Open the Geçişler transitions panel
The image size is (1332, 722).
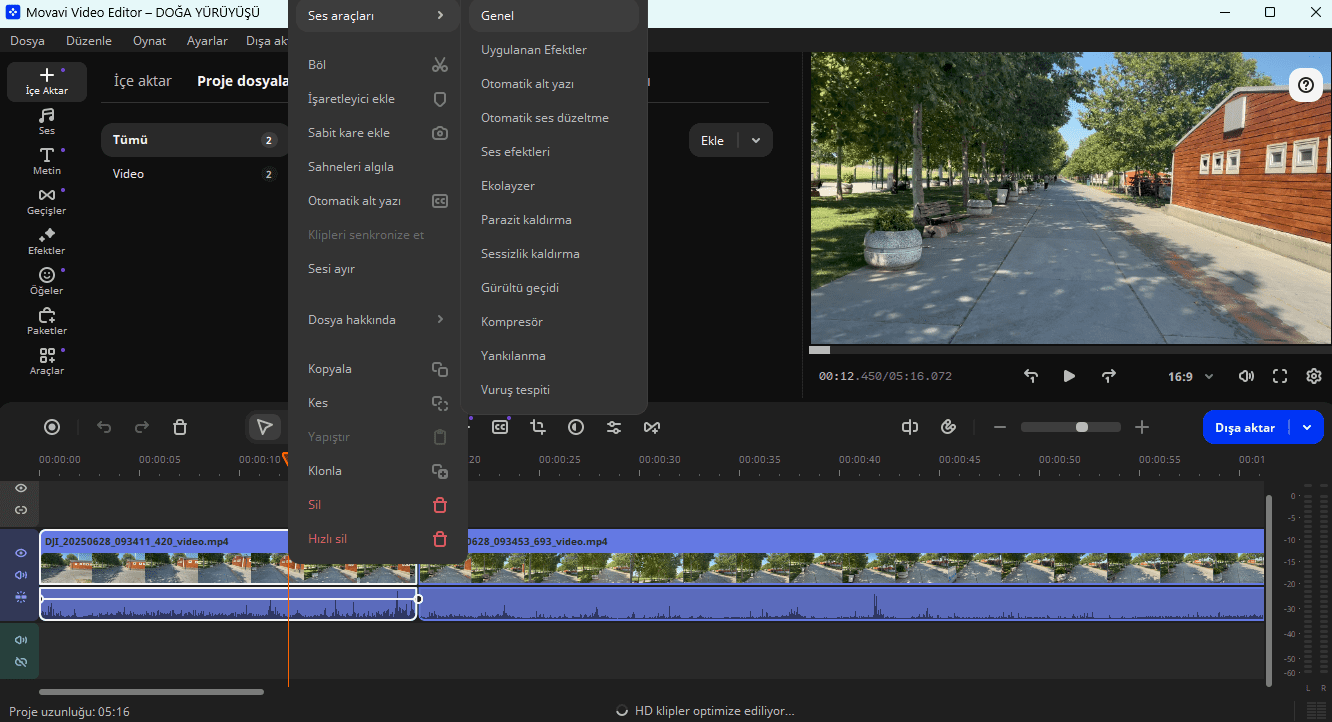pos(46,201)
